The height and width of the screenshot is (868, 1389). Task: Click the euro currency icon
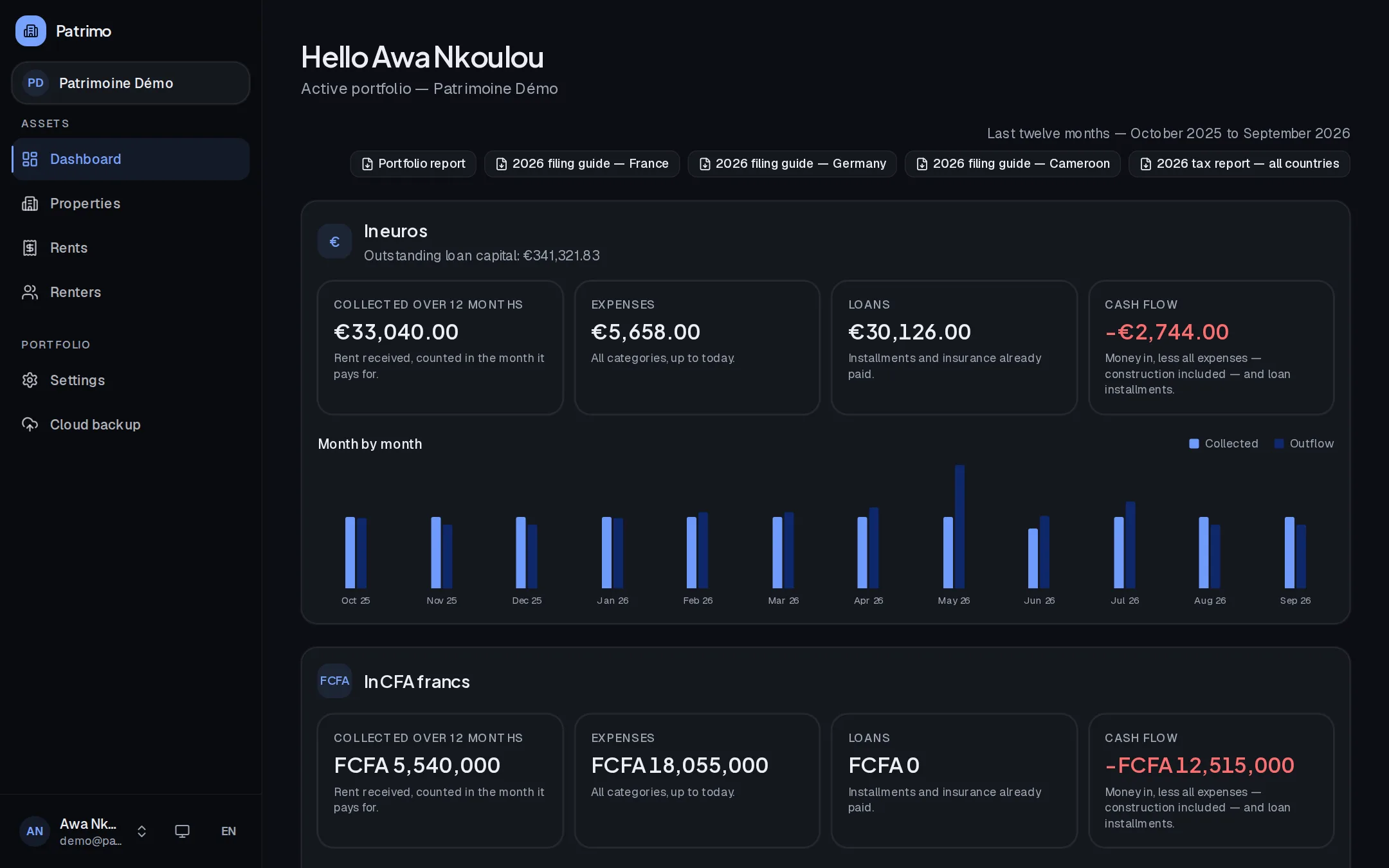click(x=334, y=242)
